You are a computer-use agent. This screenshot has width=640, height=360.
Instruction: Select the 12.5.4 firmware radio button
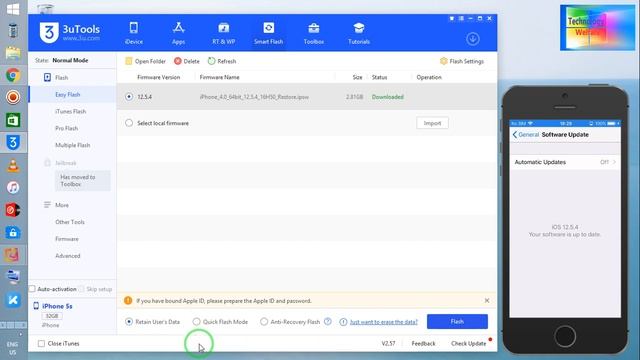pyautogui.click(x=129, y=97)
